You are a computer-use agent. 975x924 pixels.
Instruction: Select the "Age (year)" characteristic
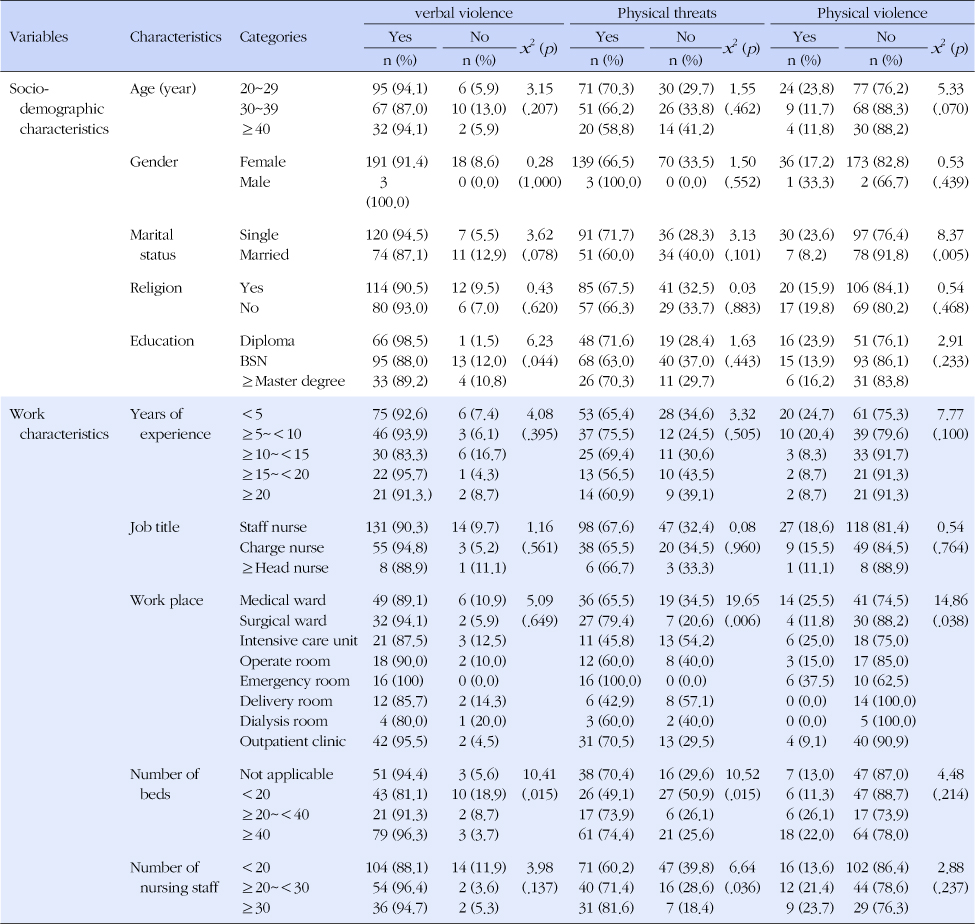point(163,89)
